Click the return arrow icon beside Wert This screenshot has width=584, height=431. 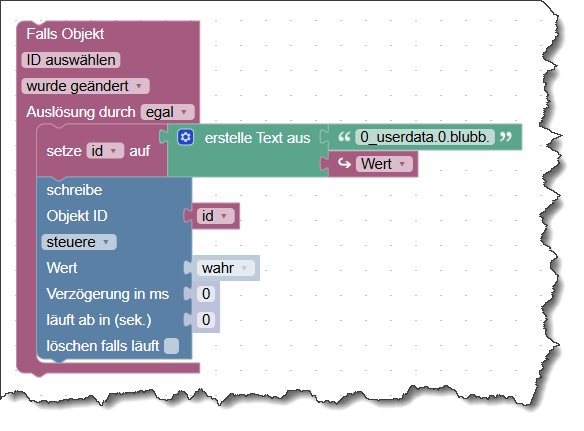pos(344,164)
